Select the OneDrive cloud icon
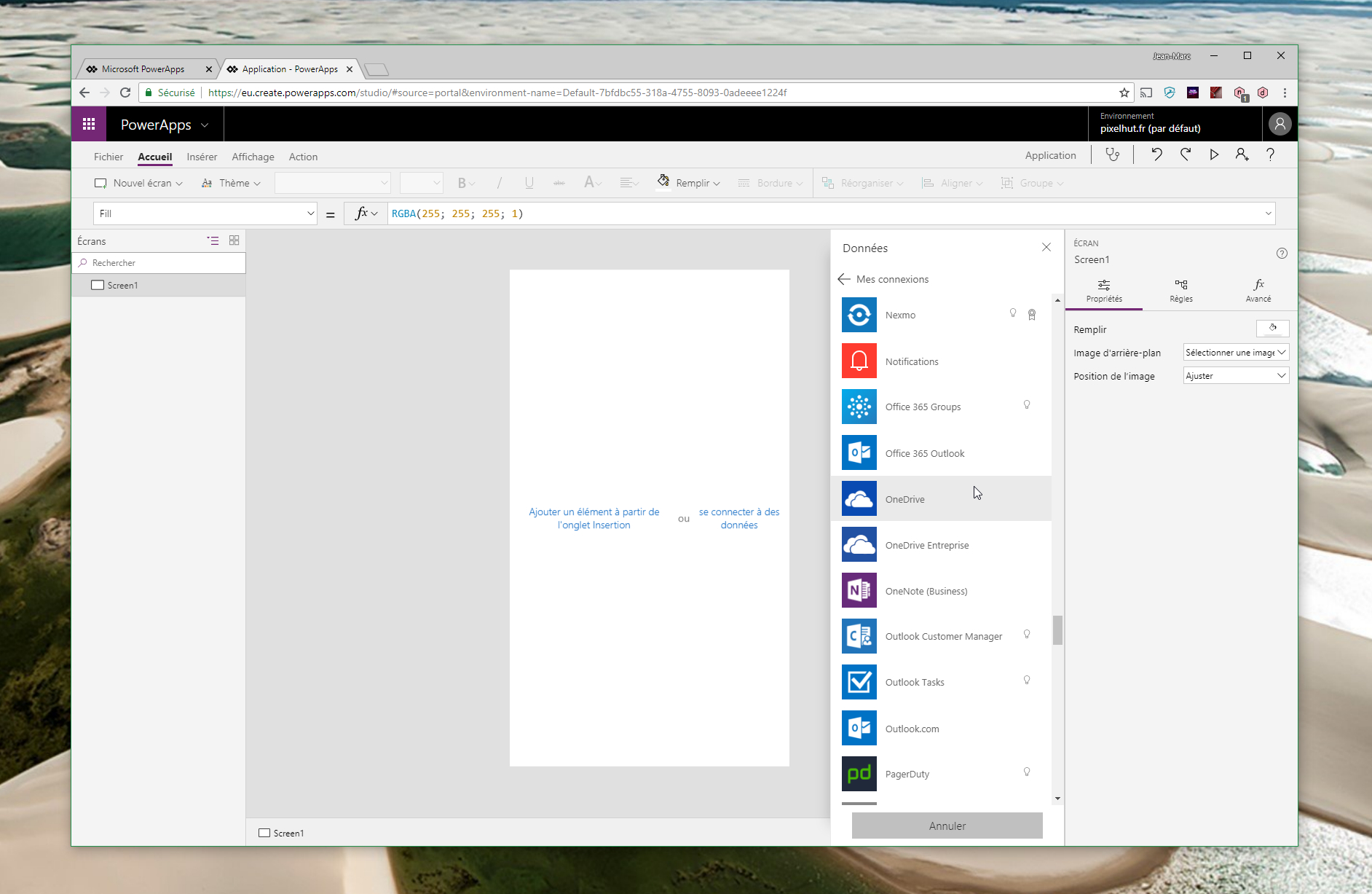 [x=859, y=498]
